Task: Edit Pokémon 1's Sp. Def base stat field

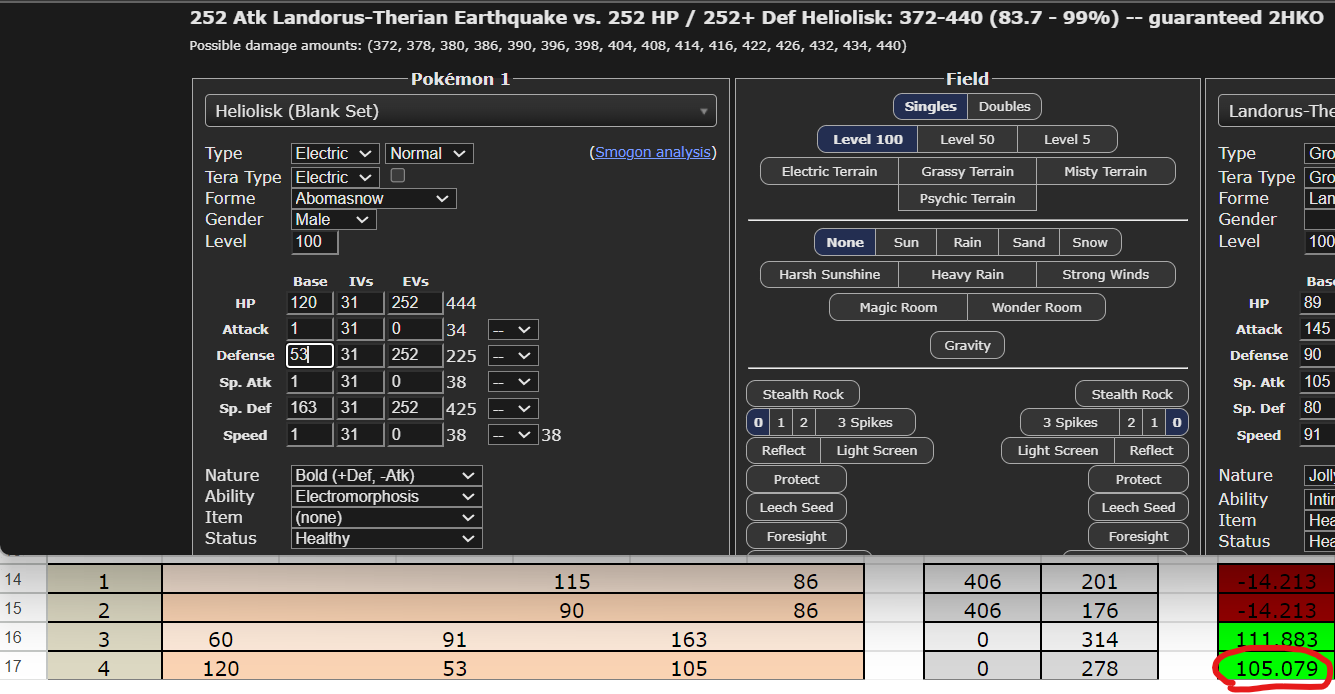Action: point(310,408)
